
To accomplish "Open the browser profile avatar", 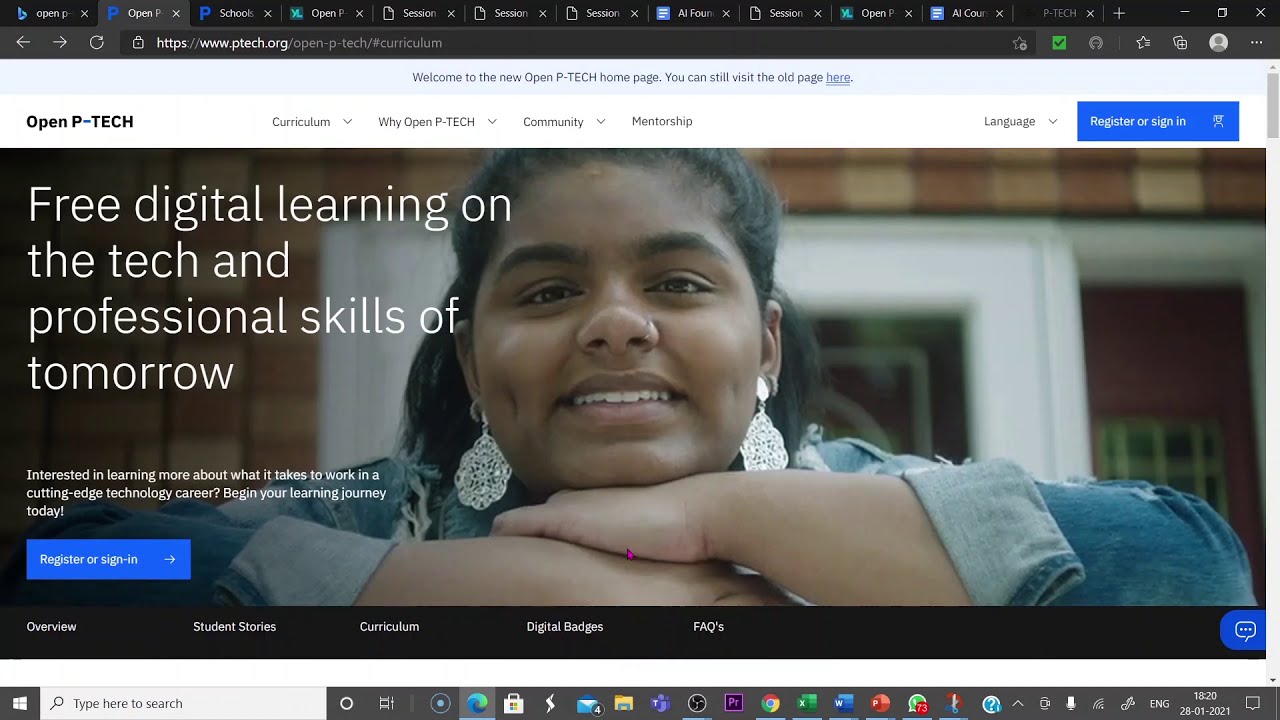I will pos(1218,43).
